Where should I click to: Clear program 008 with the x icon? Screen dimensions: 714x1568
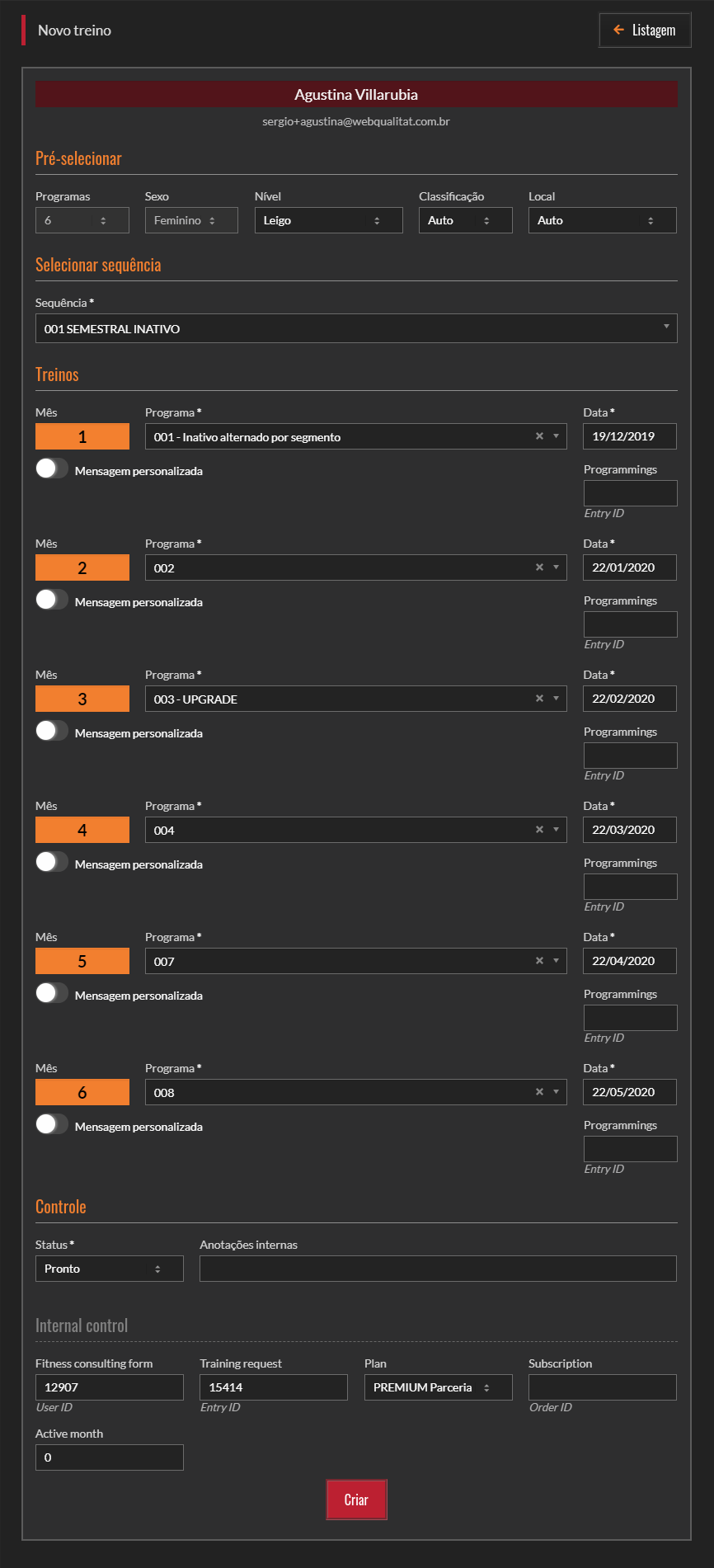[539, 1092]
